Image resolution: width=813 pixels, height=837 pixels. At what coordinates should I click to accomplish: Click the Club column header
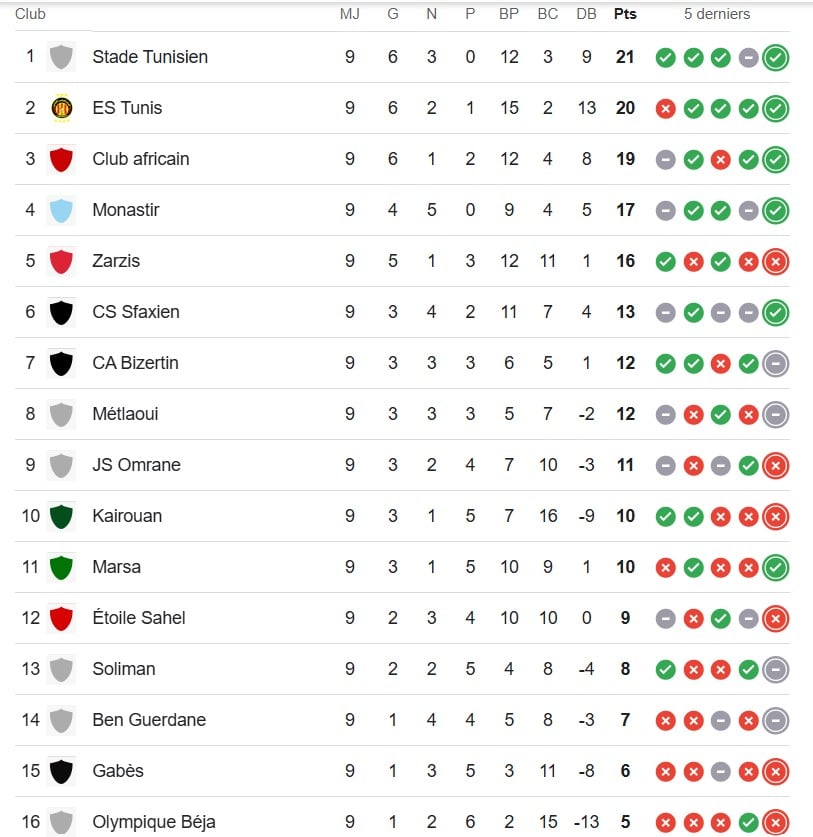click(x=30, y=14)
